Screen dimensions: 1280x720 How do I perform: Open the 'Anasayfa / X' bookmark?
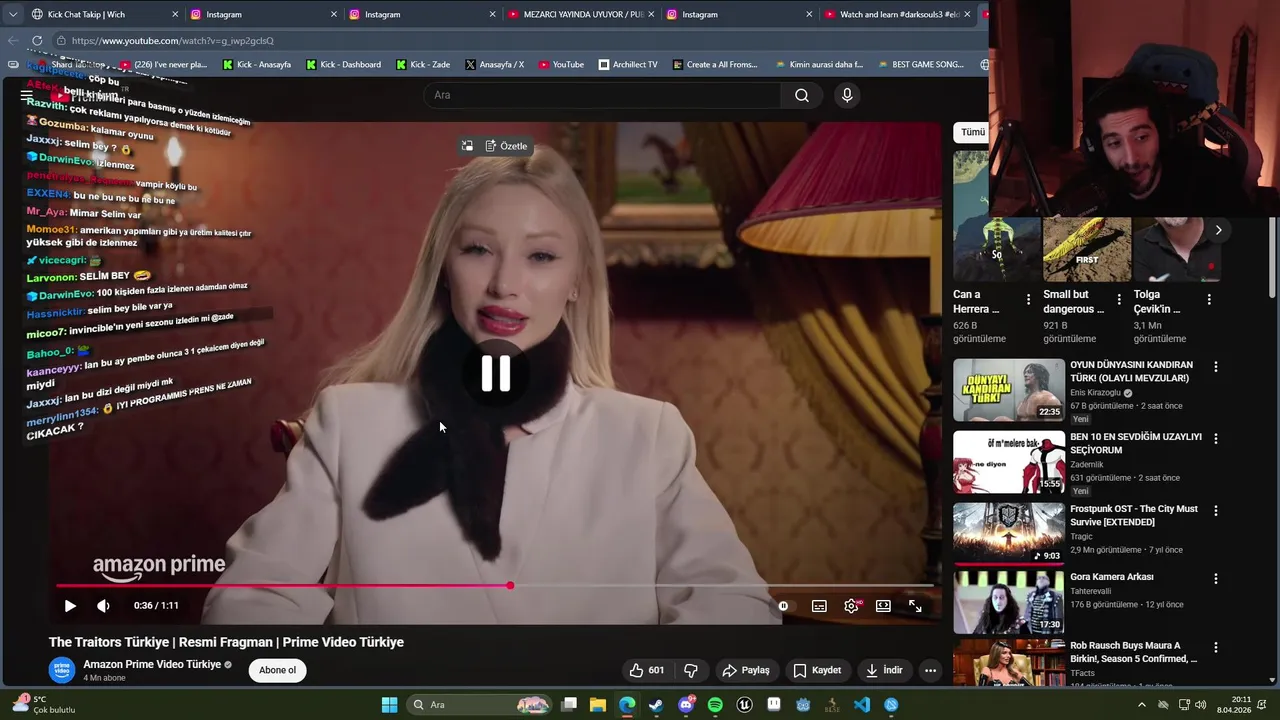pos(494,65)
